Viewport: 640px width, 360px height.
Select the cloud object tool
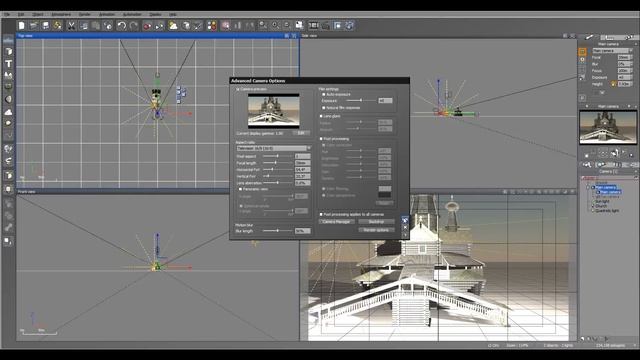pyautogui.click(x=8, y=112)
